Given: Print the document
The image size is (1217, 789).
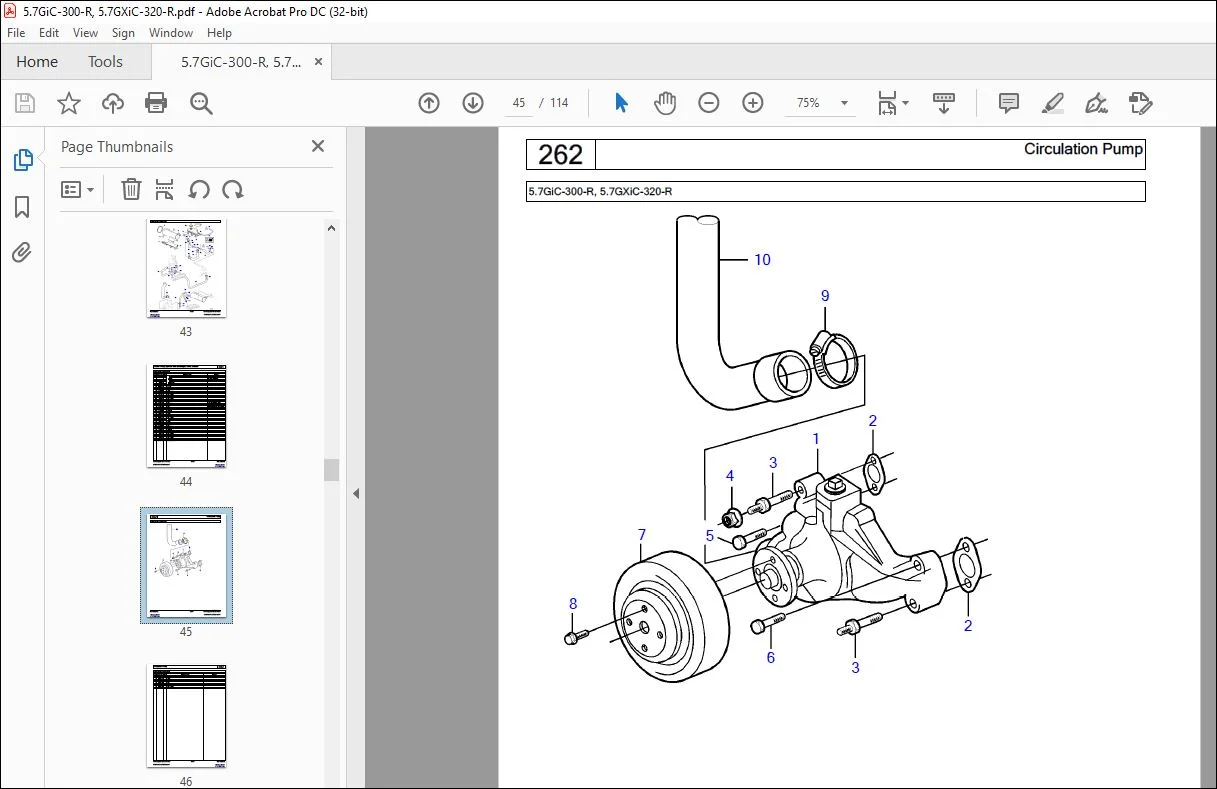Looking at the screenshot, I should (156, 103).
